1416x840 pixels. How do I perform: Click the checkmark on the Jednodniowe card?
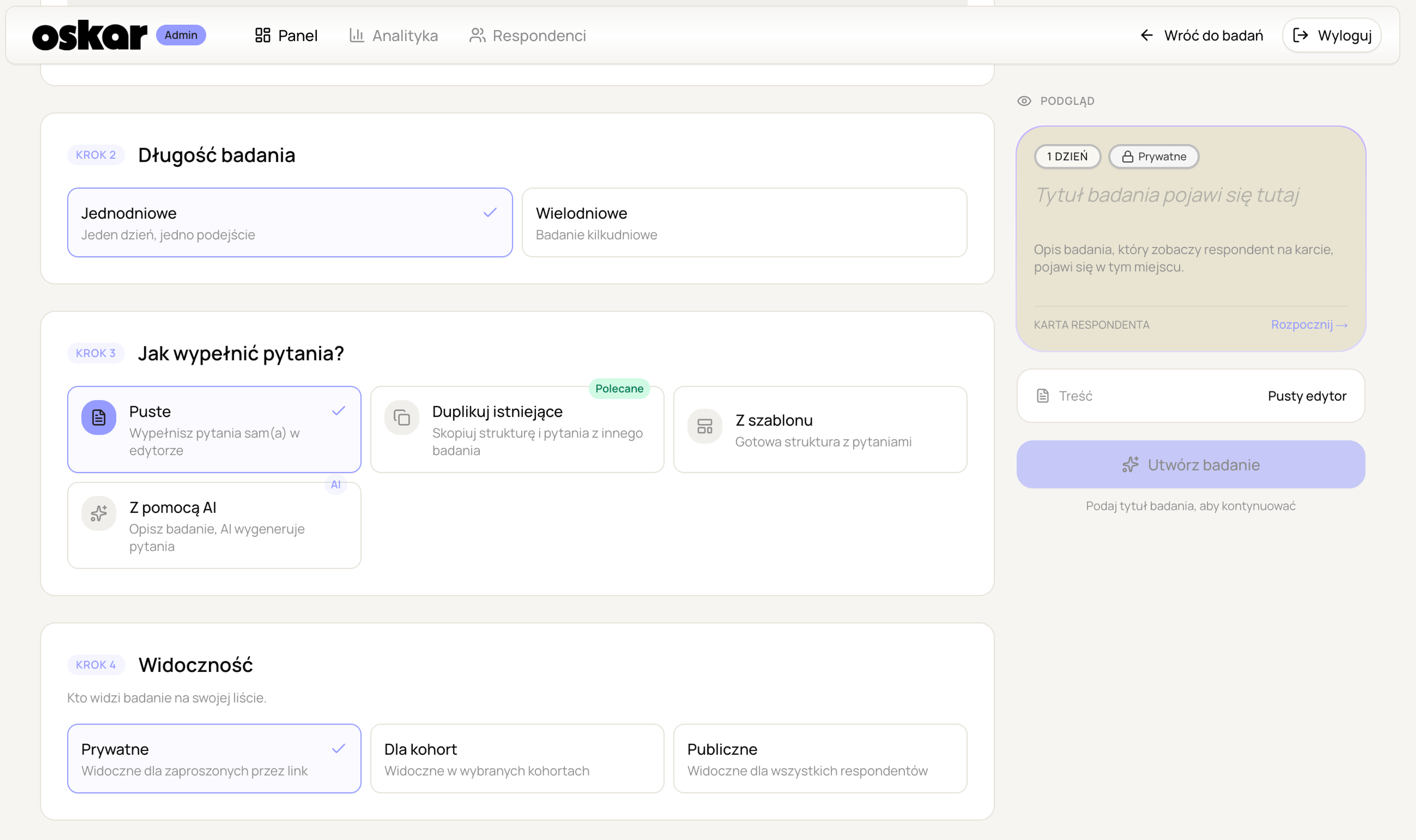coord(490,213)
